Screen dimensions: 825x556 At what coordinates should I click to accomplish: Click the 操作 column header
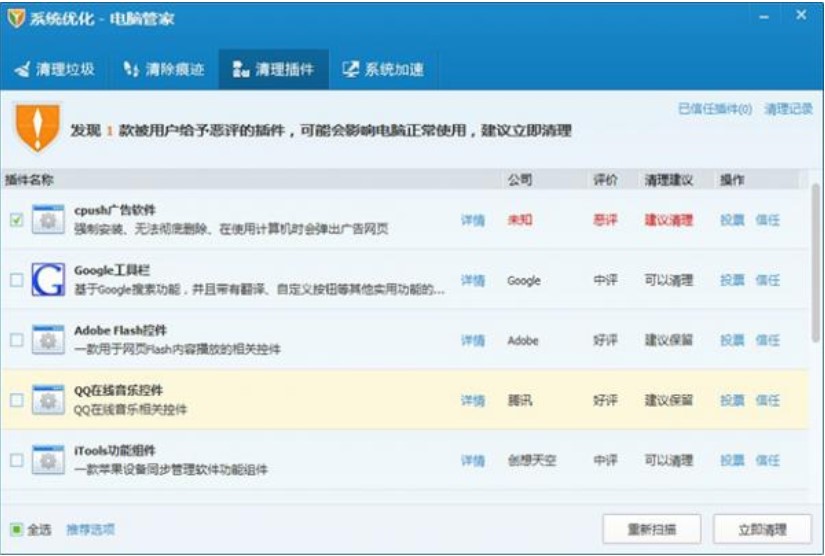tap(732, 180)
